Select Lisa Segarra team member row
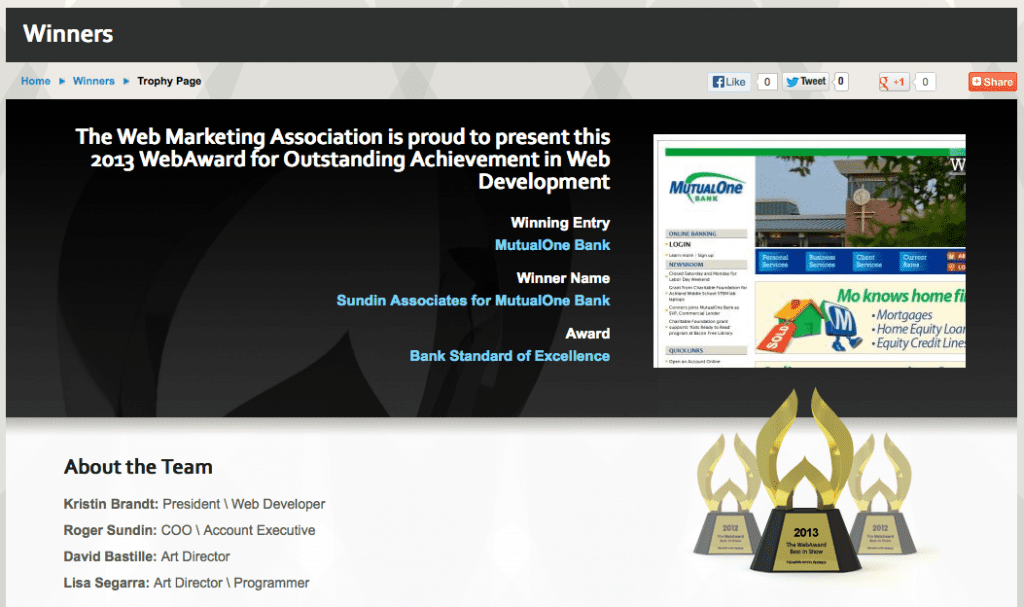 coord(186,583)
